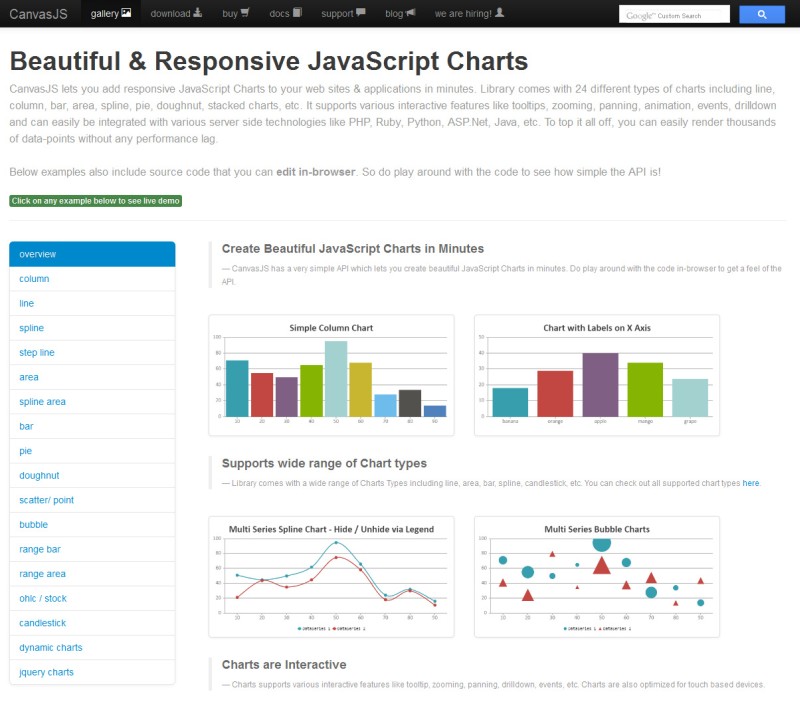Open the Simple Column Chart example
Viewport: 800px width, 702px height.
click(331, 375)
